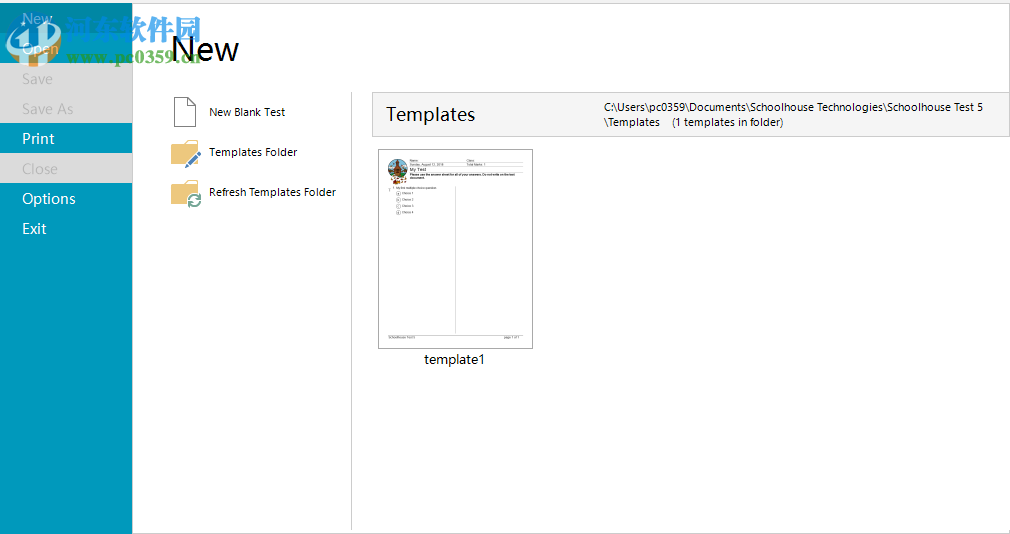1010x534 pixels.
Task: Select New Blank Test label
Action: point(247,112)
